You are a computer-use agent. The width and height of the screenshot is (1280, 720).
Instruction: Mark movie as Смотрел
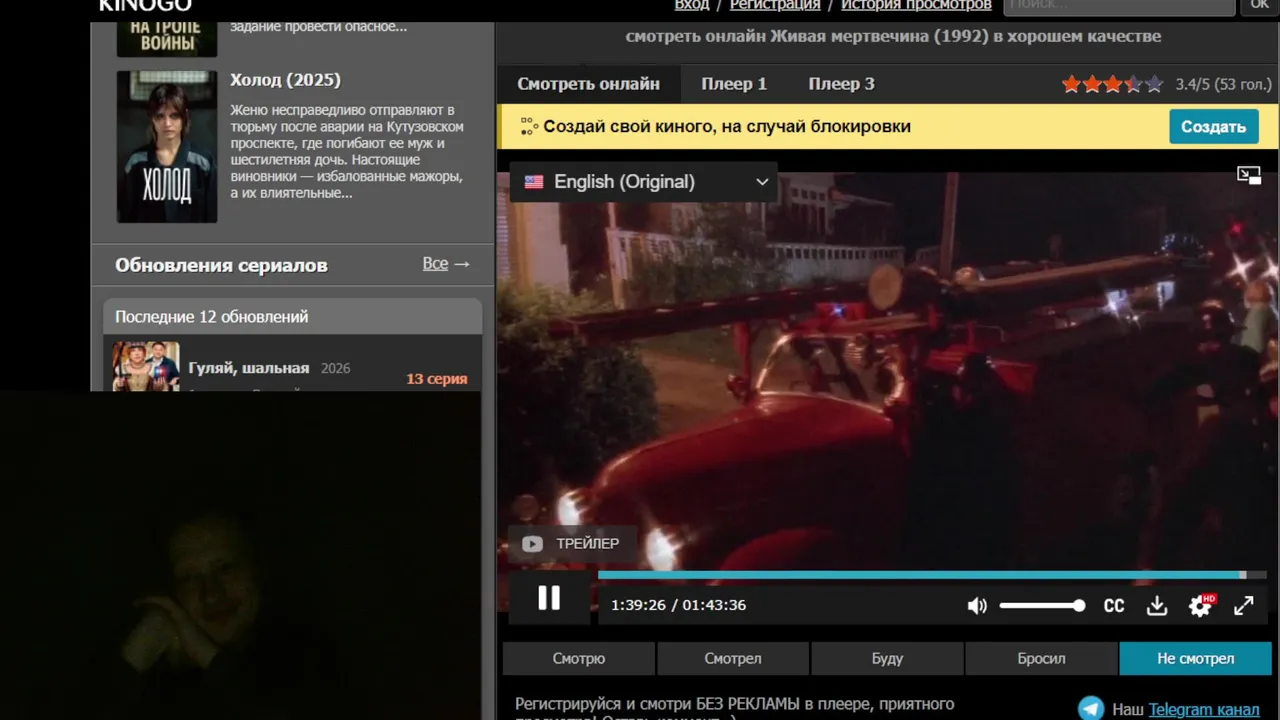click(x=733, y=658)
